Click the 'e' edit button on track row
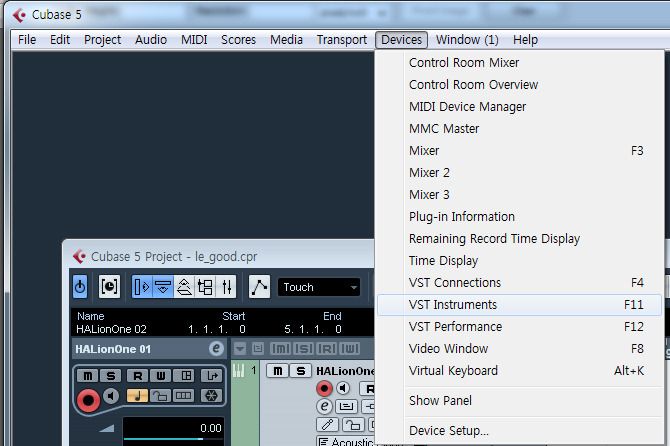The width and height of the screenshot is (670, 446). (x=325, y=406)
